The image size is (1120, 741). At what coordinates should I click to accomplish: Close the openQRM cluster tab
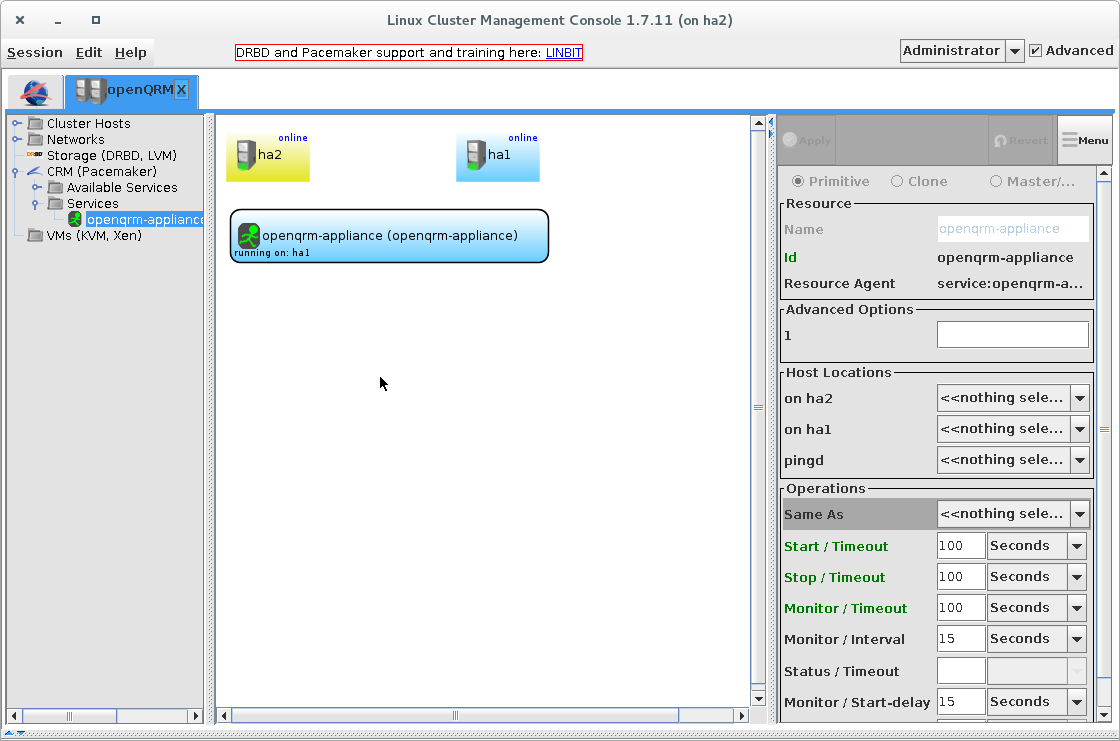181,90
